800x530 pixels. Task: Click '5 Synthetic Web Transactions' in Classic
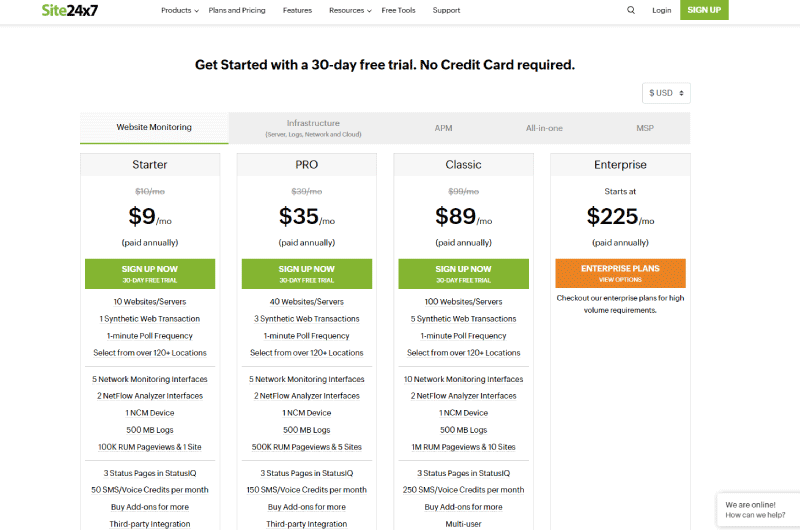tap(463, 319)
